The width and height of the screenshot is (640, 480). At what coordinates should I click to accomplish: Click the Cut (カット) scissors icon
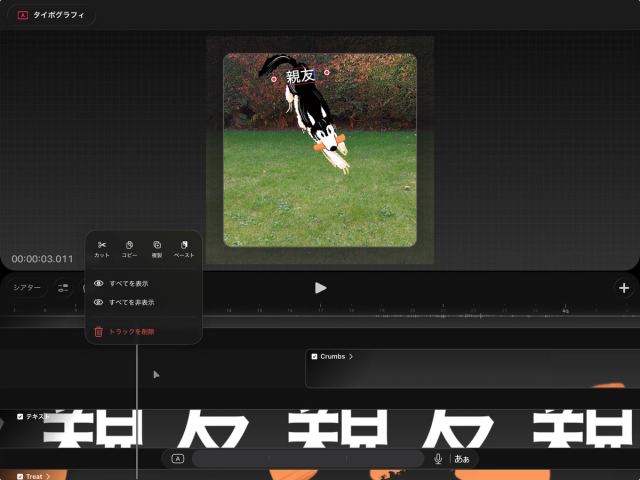pos(102,245)
